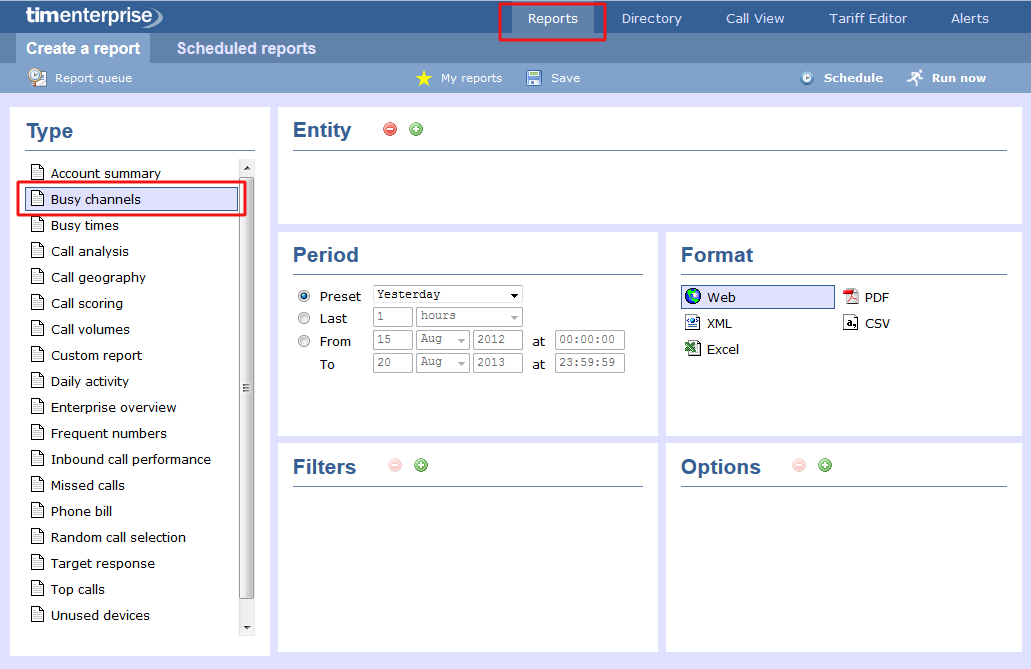Viewport: 1031px width, 669px height.
Task: Open the Directory menu tab
Action: tap(651, 18)
